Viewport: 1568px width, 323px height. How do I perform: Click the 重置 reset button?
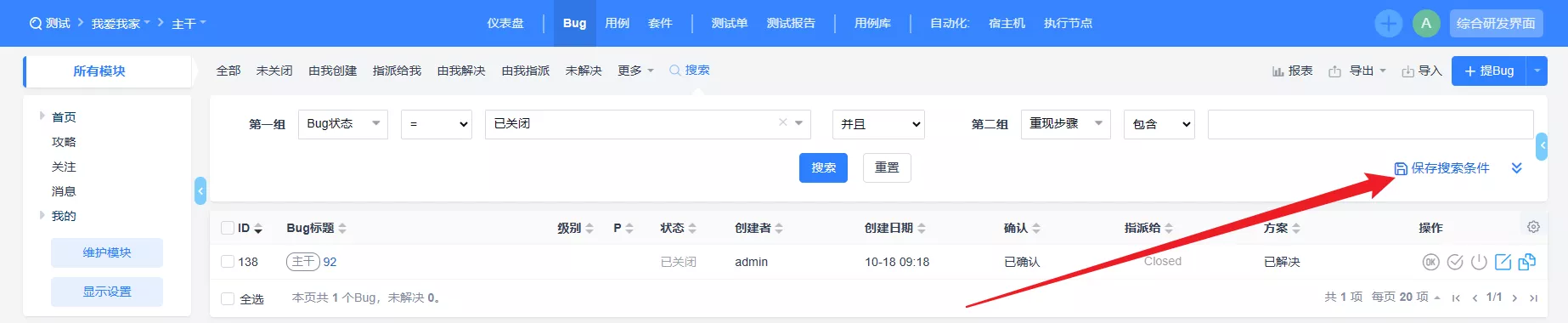tap(888, 168)
